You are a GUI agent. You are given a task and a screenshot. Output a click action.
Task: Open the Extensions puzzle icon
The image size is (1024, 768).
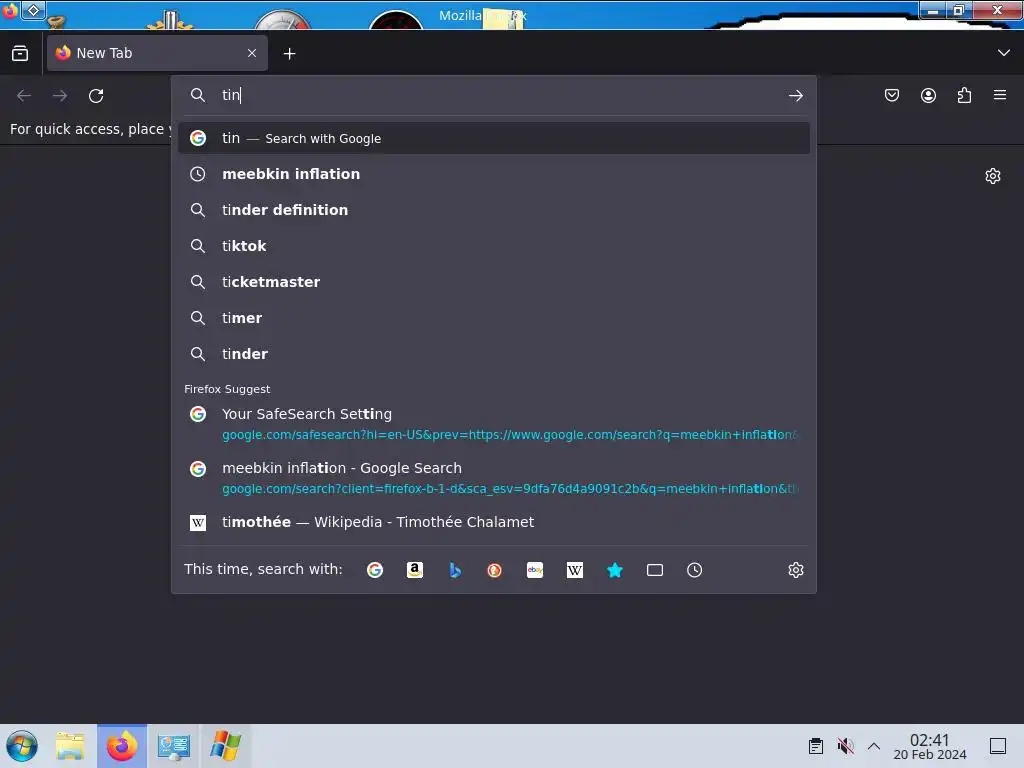point(964,95)
